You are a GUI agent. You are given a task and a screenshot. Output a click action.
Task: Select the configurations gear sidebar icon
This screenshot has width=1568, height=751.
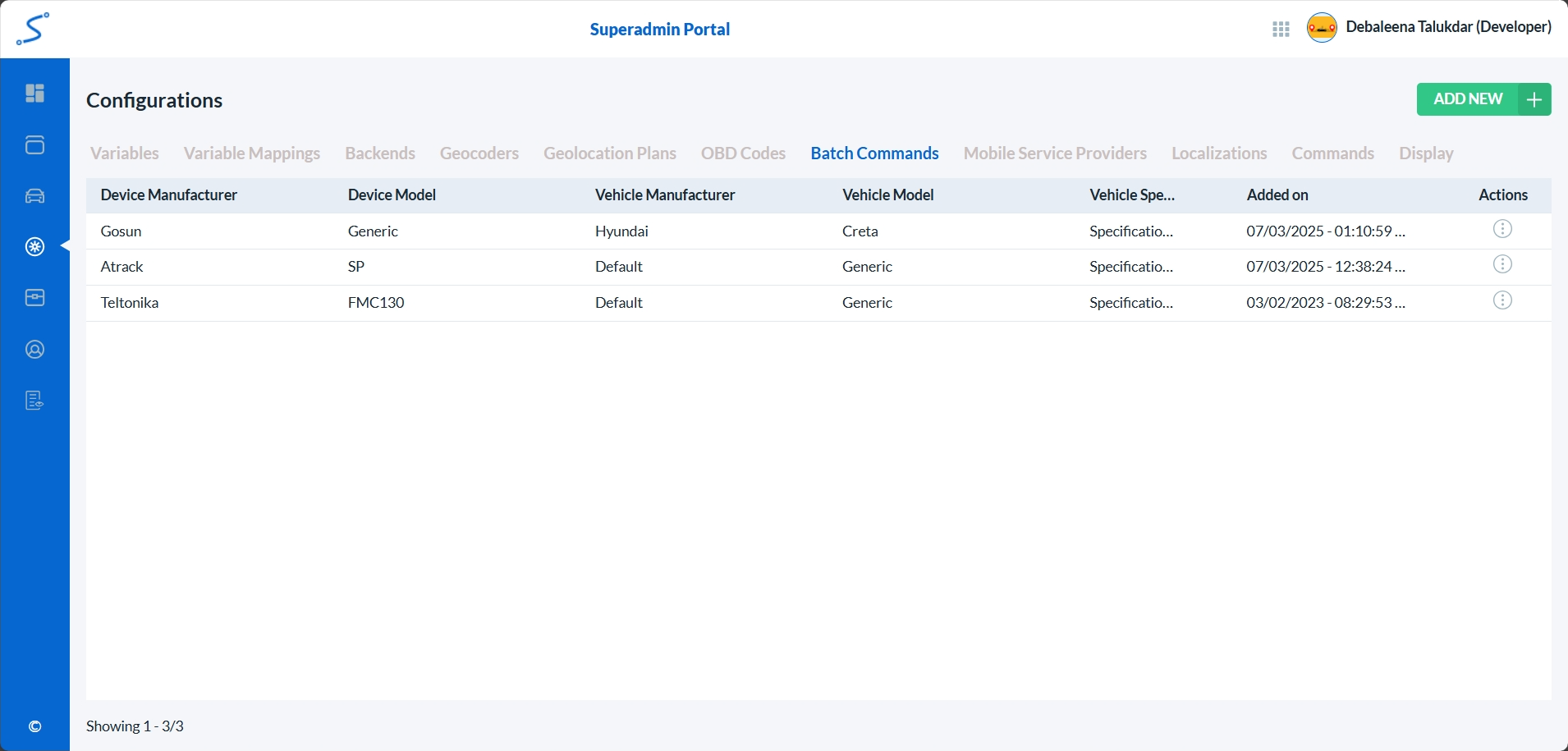[34, 247]
